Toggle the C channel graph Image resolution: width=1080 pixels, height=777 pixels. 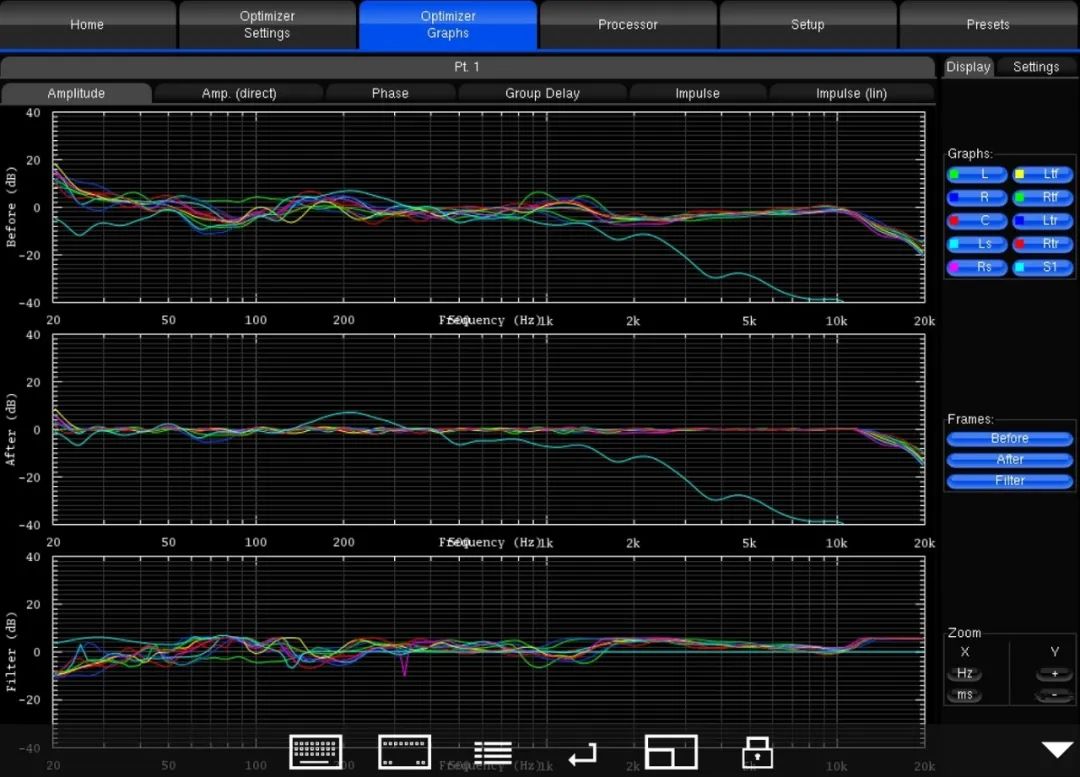(x=977, y=221)
